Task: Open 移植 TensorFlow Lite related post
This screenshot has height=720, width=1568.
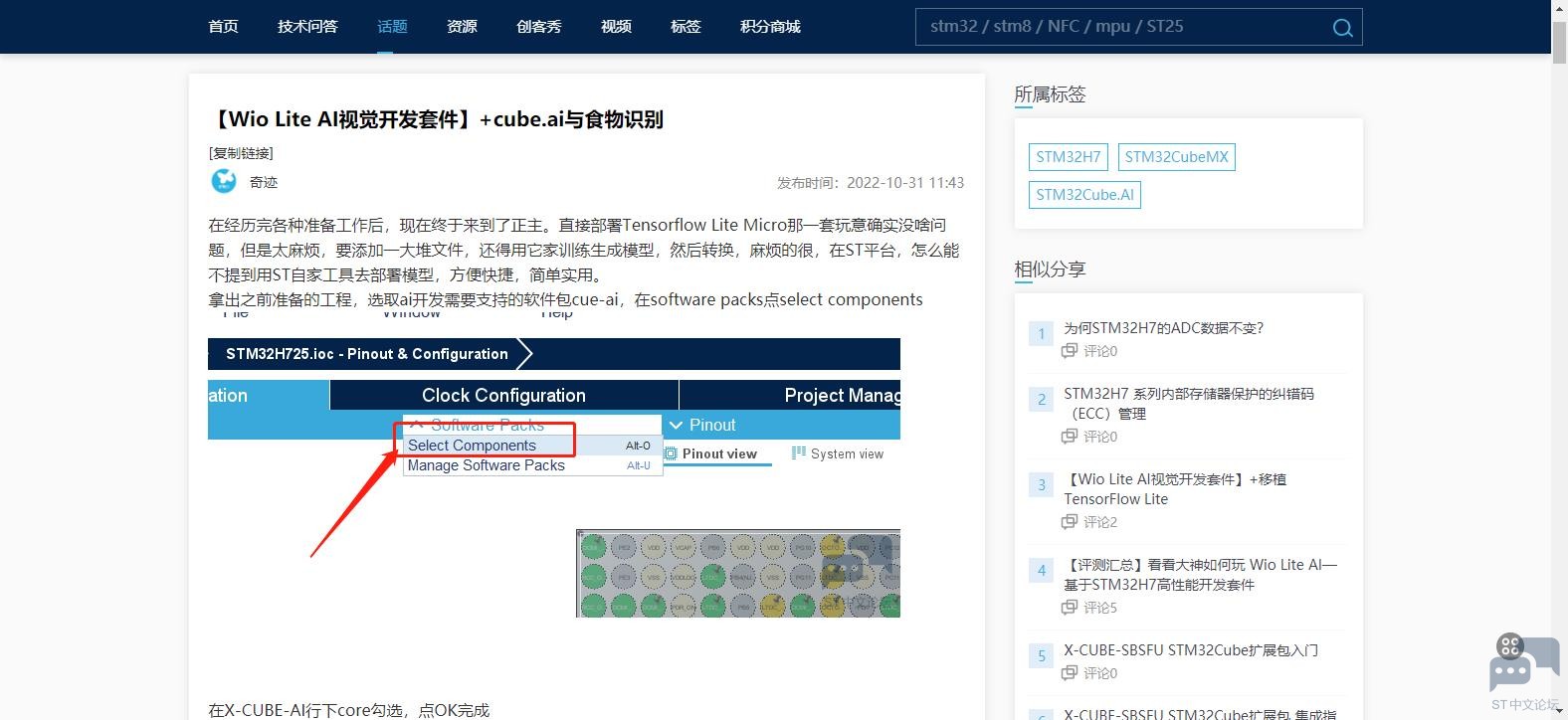Action: pos(1175,489)
